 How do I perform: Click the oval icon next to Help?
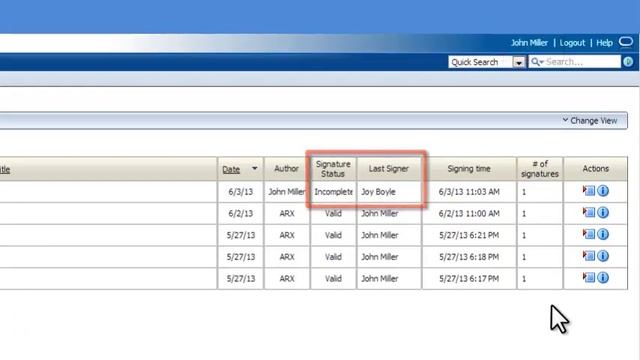pyautogui.click(x=626, y=42)
